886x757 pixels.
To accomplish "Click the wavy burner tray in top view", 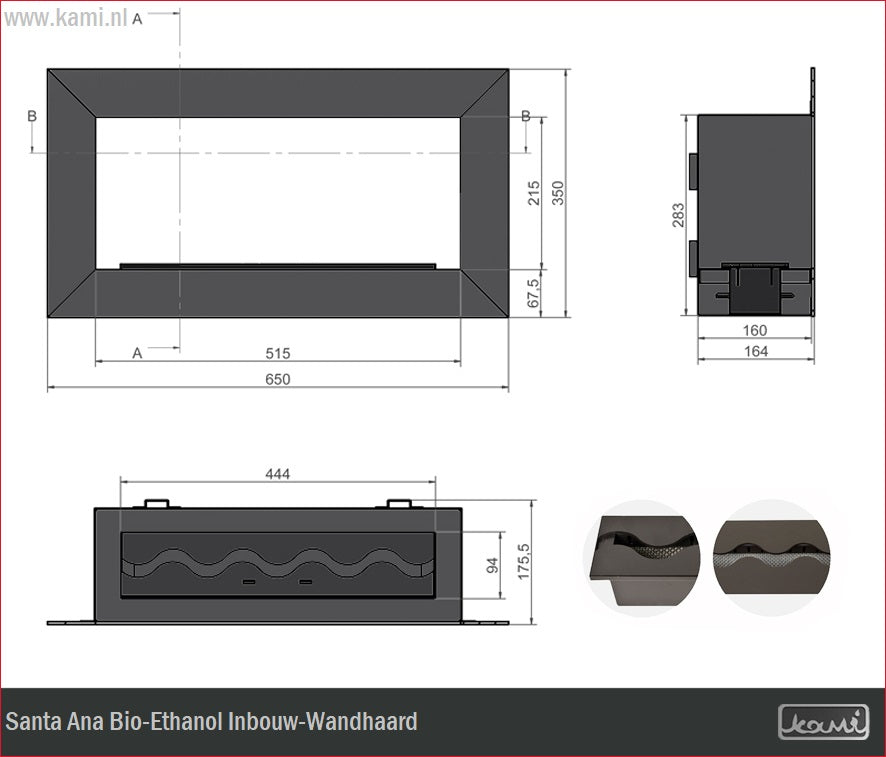I will [277, 566].
